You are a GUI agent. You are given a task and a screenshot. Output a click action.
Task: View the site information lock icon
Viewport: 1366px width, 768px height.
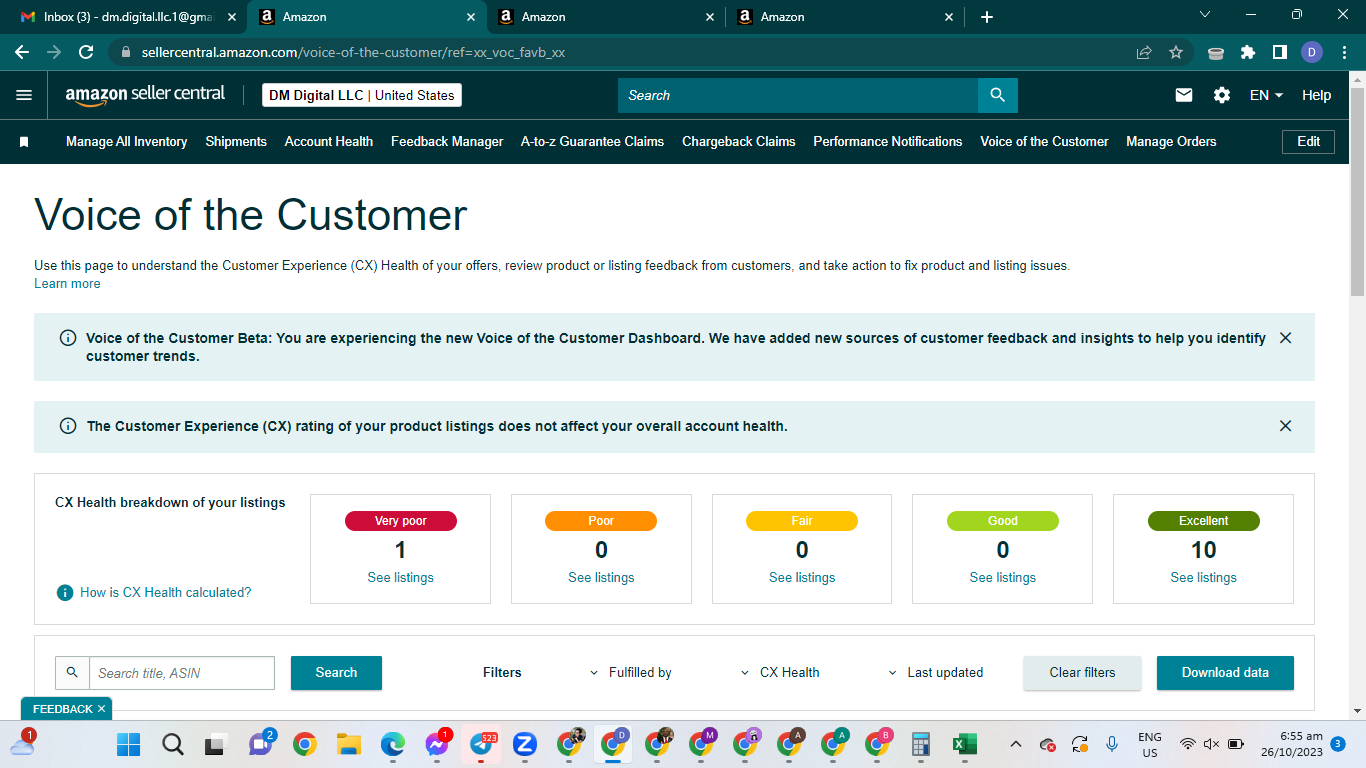126,52
